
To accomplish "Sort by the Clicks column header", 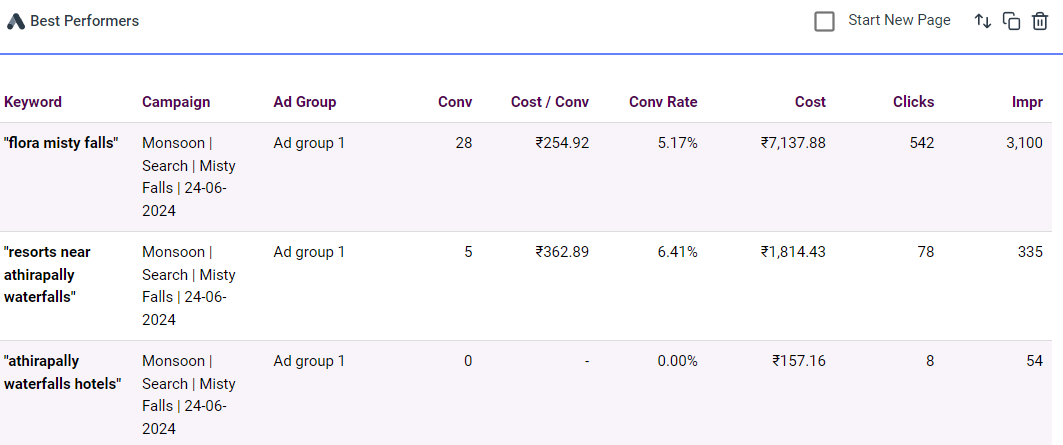I will [913, 102].
